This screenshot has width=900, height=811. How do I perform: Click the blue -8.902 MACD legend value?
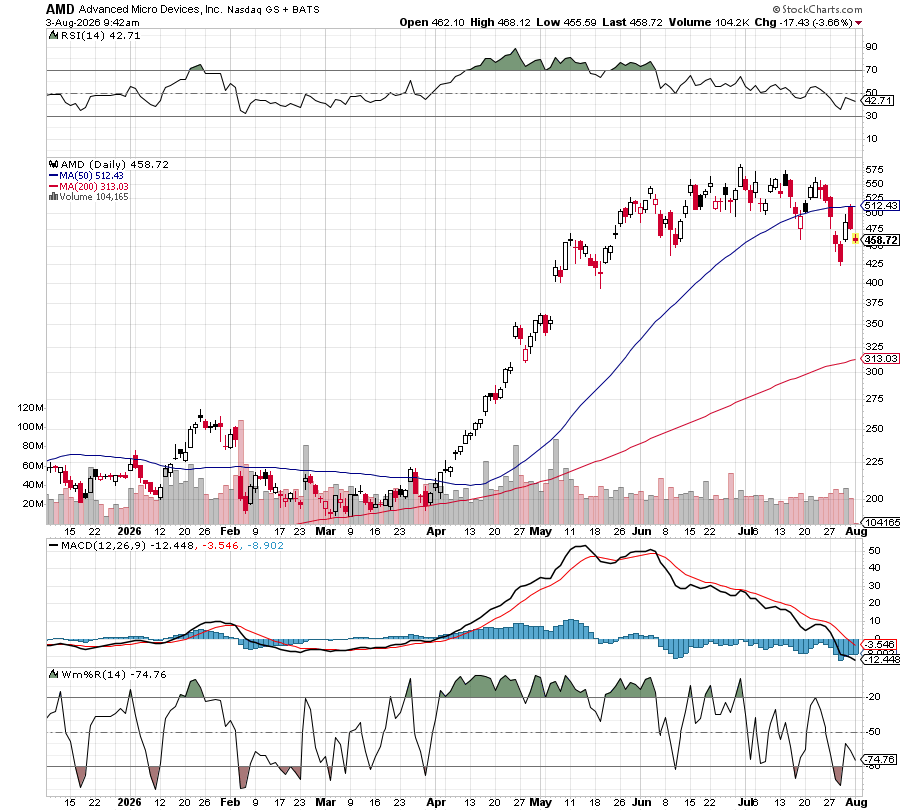point(265,545)
